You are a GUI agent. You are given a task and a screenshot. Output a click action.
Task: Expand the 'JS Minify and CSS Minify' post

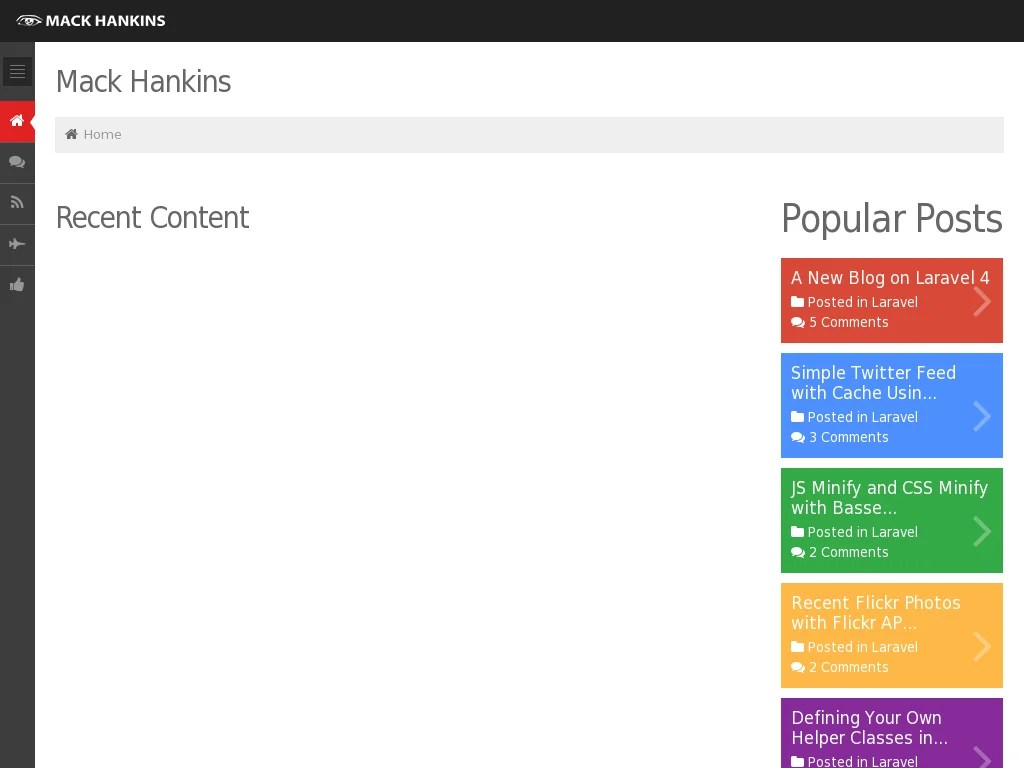click(981, 531)
